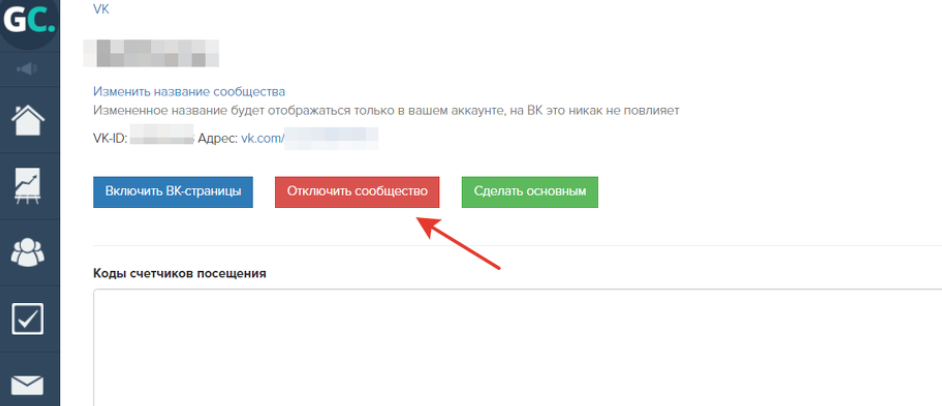Viewport: 942px width, 406px height.
Task: Select the 'Адрес:' label text
Action: point(217,139)
